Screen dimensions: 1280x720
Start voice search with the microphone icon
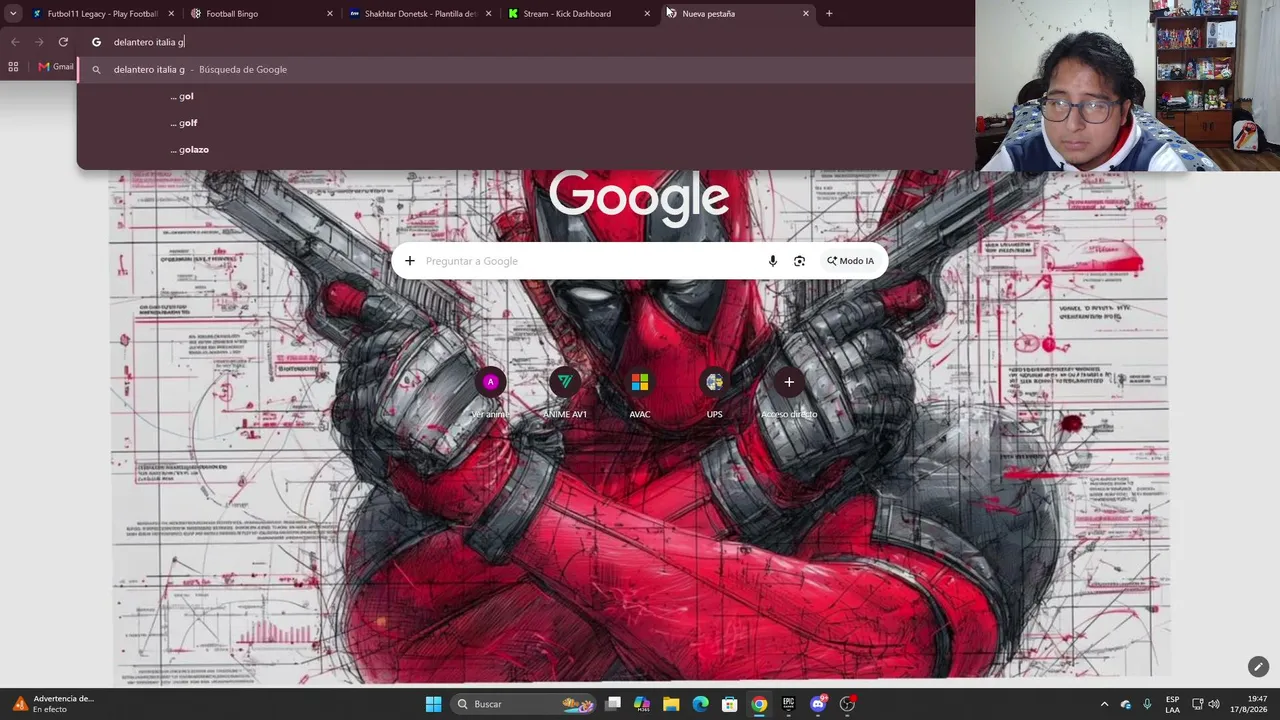(772, 261)
